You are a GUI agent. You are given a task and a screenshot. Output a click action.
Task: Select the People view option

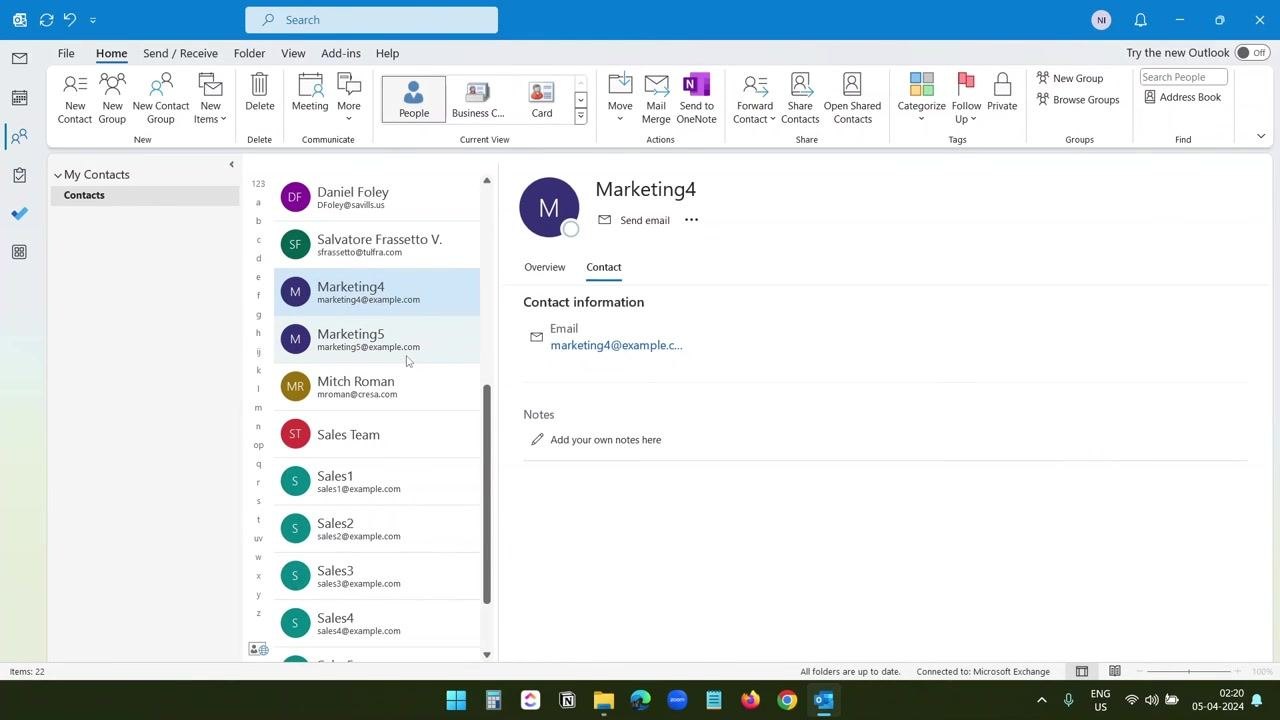414,98
